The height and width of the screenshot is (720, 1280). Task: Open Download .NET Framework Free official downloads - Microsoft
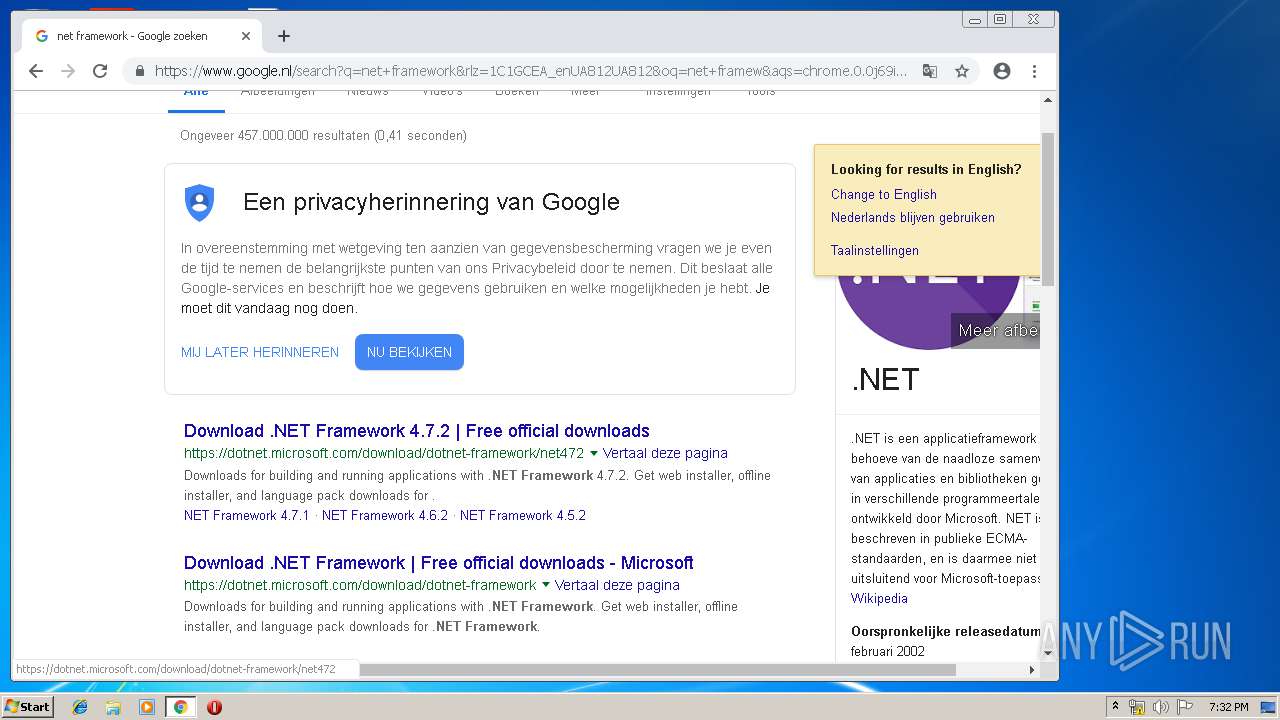[439, 563]
